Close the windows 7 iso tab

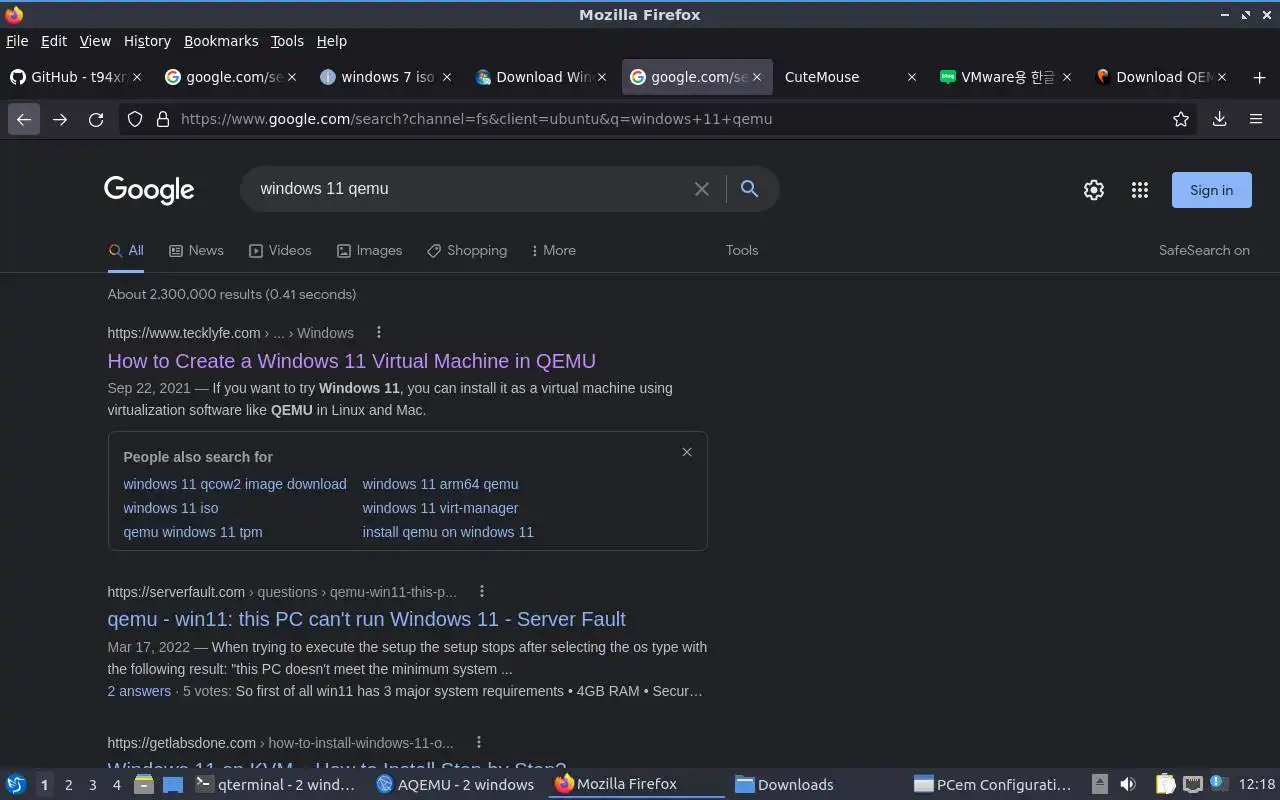point(447,77)
